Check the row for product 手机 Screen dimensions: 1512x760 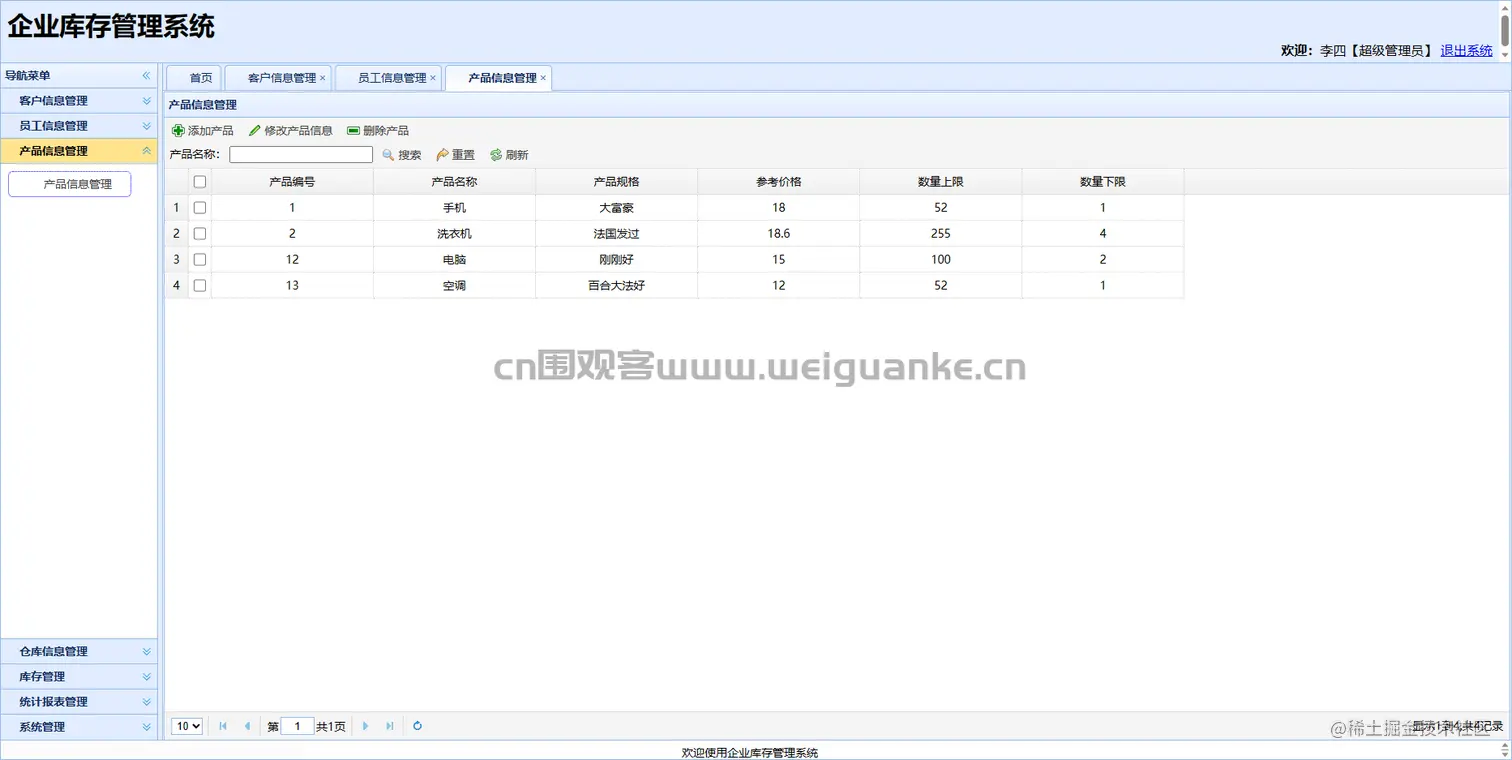click(x=200, y=208)
